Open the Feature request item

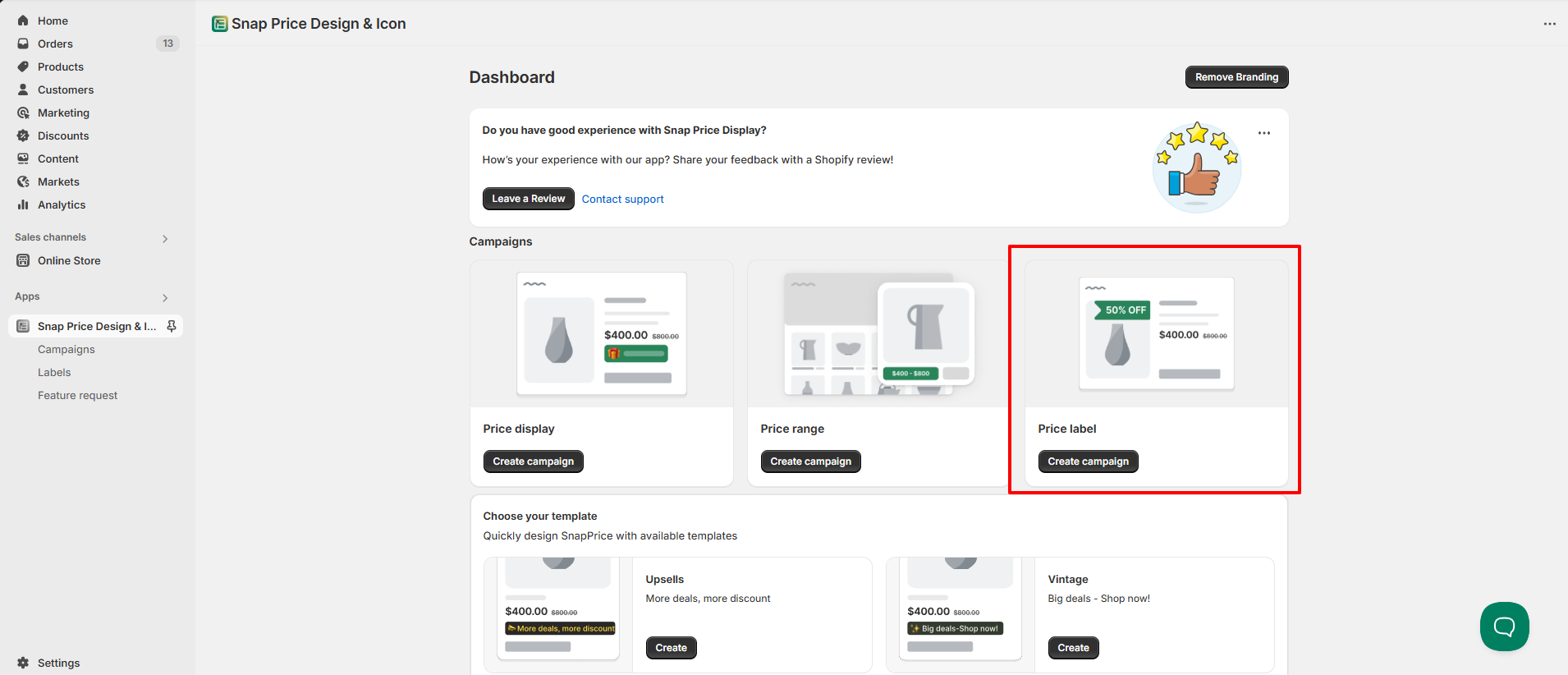pyautogui.click(x=78, y=395)
